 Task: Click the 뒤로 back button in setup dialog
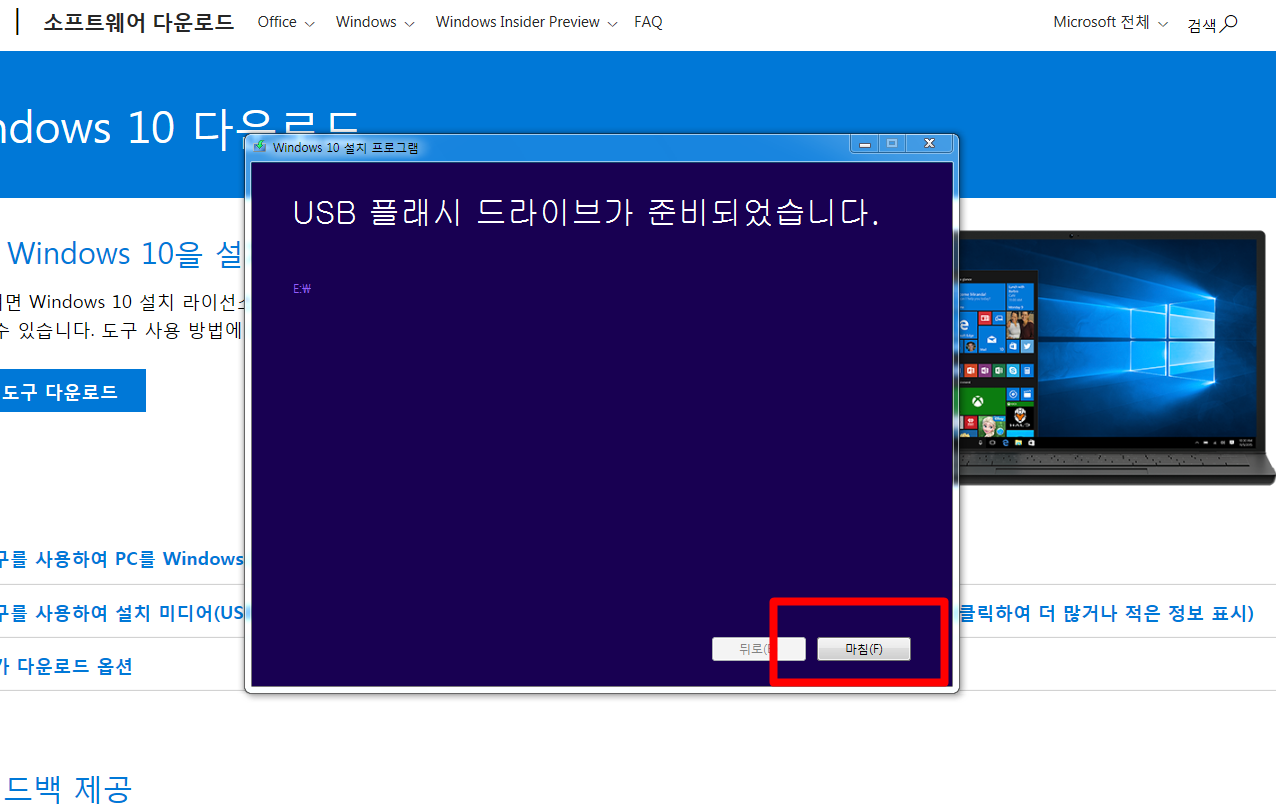(x=758, y=649)
